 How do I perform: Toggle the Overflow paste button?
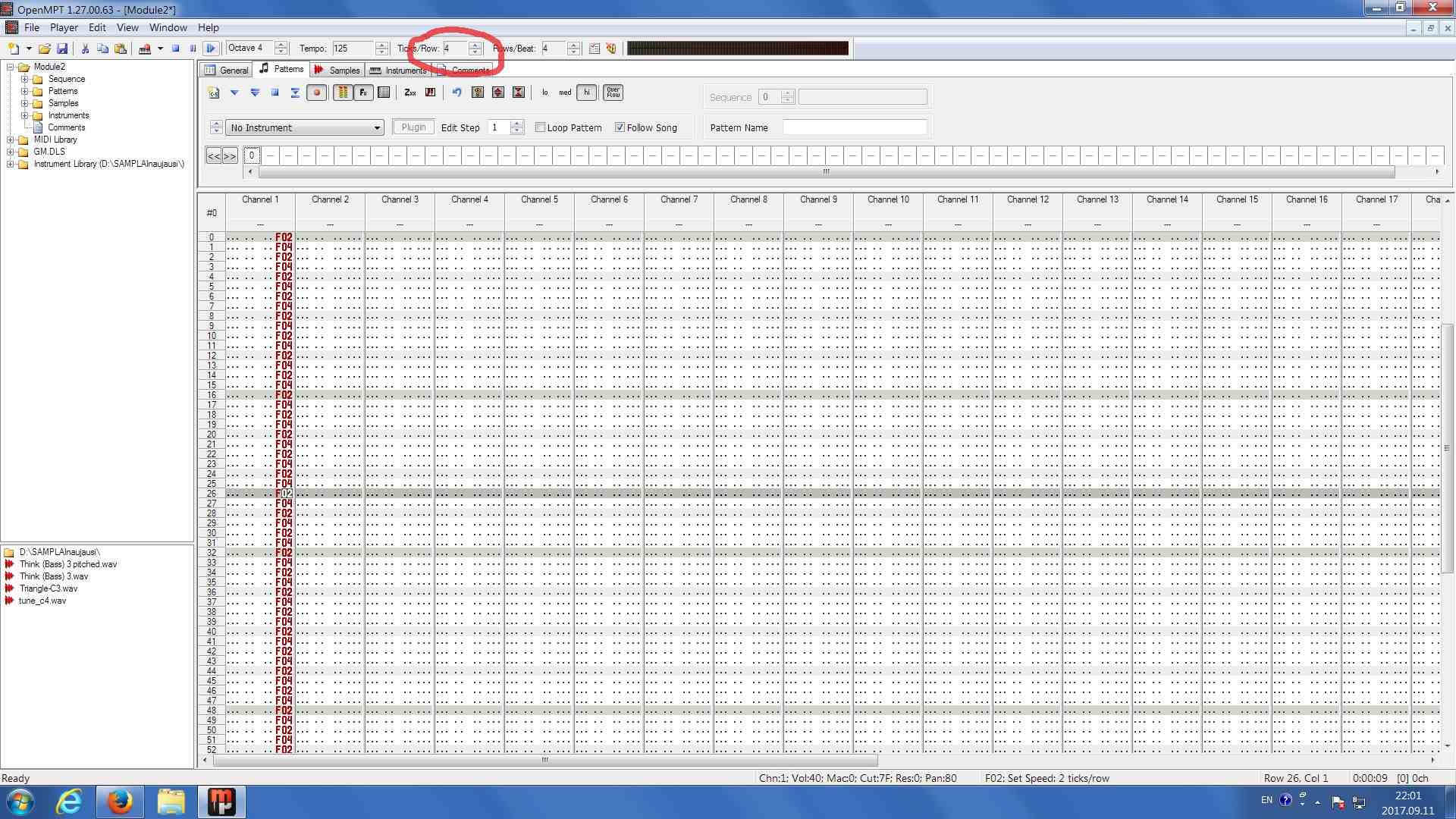tap(613, 93)
